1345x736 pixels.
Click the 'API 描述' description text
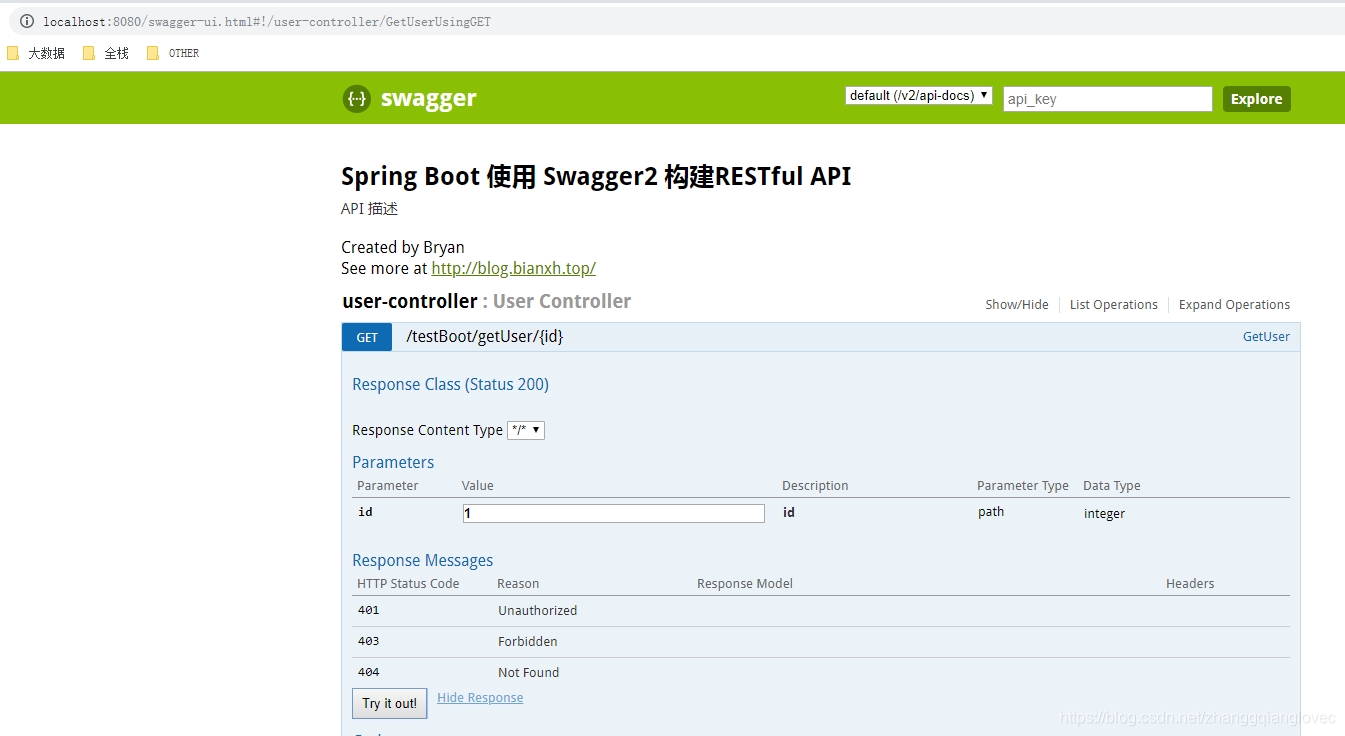pos(370,209)
